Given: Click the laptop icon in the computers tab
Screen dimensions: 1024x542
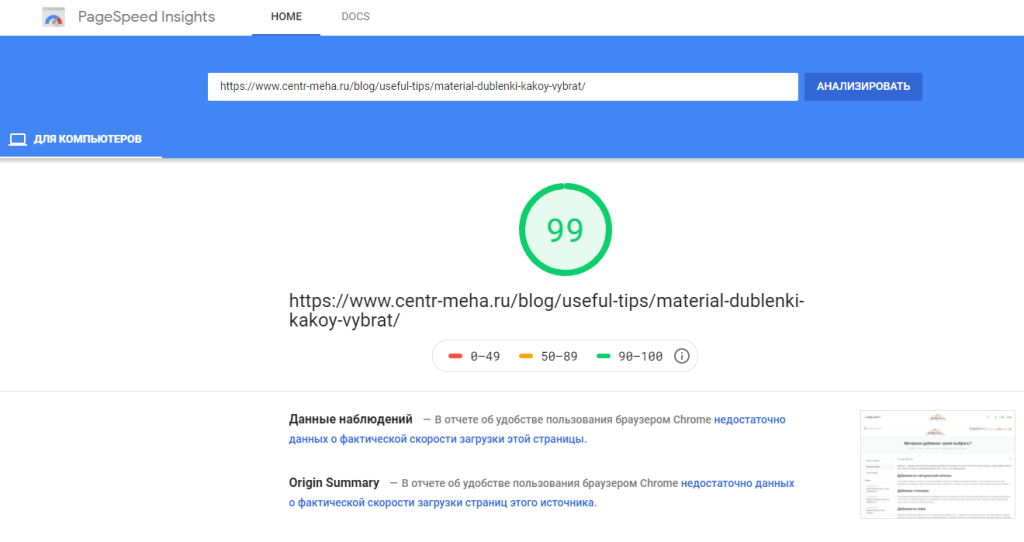Looking at the screenshot, I should (18, 139).
